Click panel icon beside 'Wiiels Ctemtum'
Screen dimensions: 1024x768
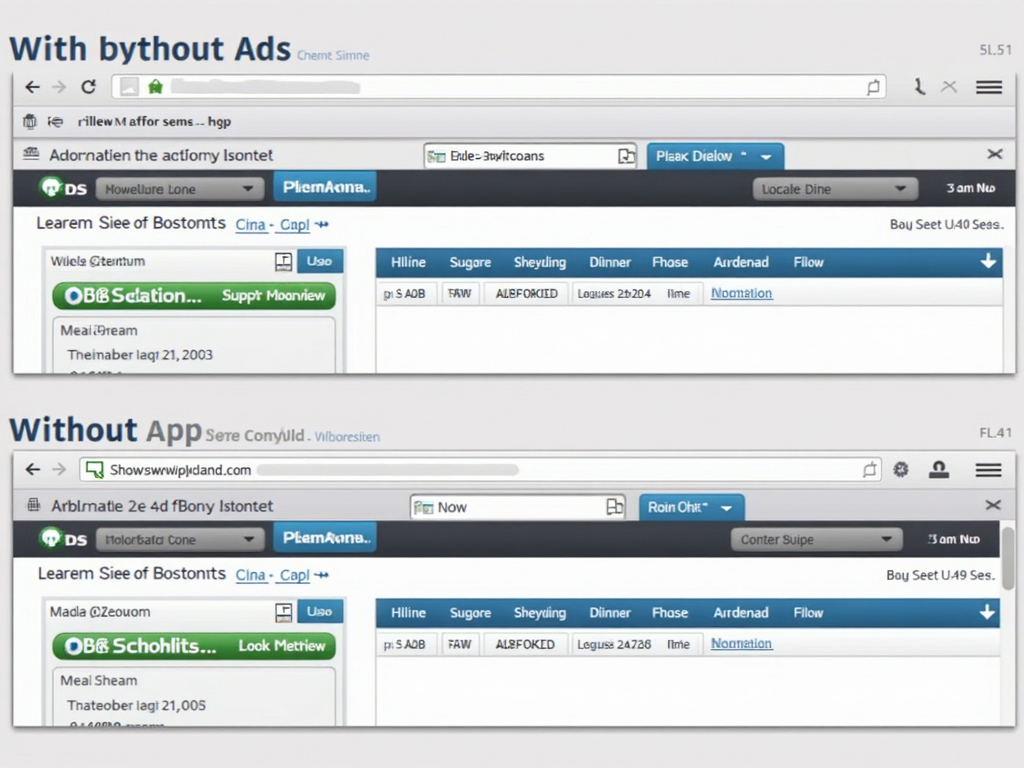click(x=283, y=262)
